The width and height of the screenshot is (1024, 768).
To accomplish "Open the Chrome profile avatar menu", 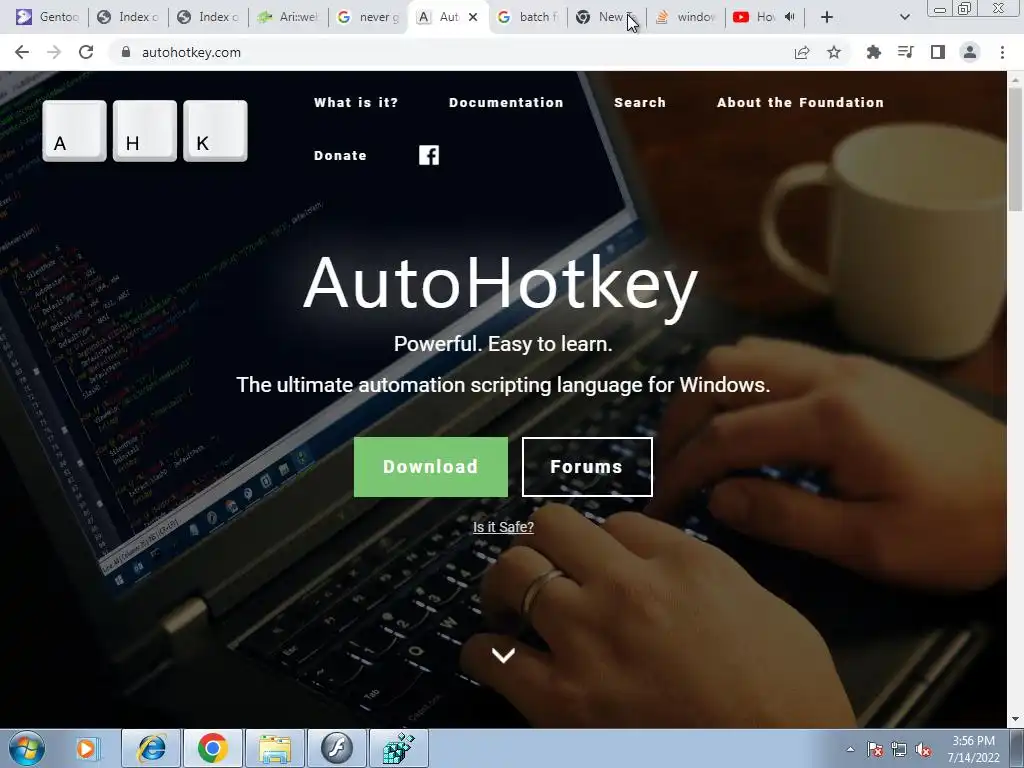I will click(x=970, y=52).
